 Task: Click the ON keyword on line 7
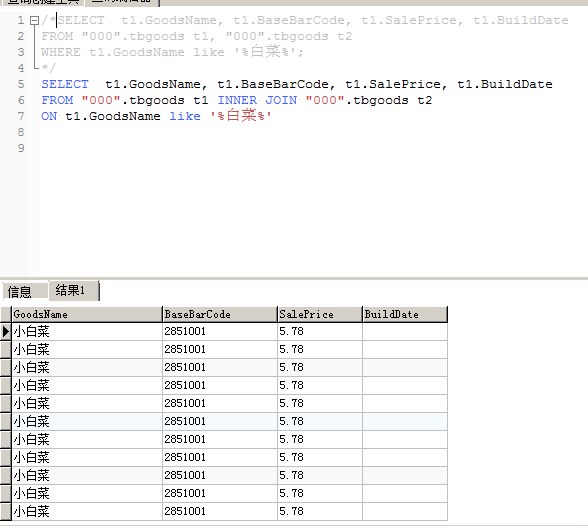point(49,116)
